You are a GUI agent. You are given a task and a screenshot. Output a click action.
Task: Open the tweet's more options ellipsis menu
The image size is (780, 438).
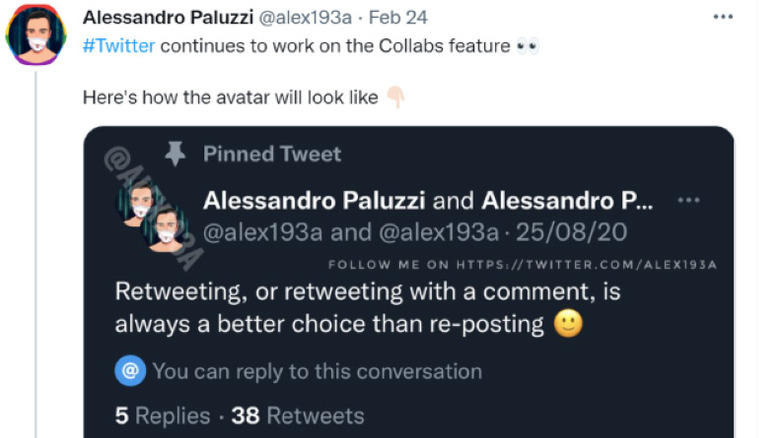(723, 18)
